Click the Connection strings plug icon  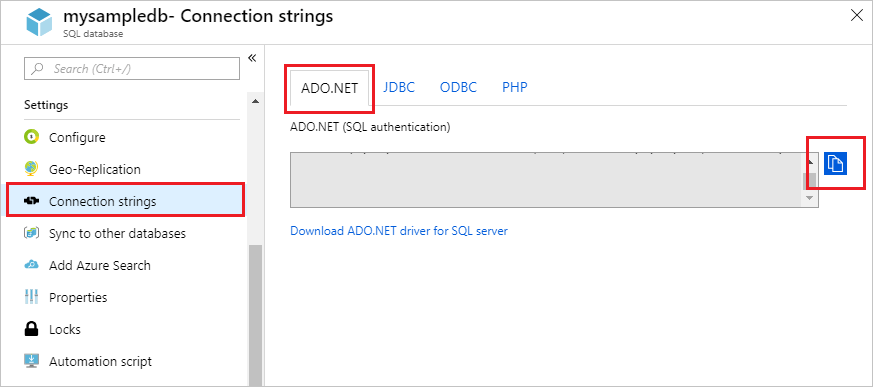coord(31,201)
